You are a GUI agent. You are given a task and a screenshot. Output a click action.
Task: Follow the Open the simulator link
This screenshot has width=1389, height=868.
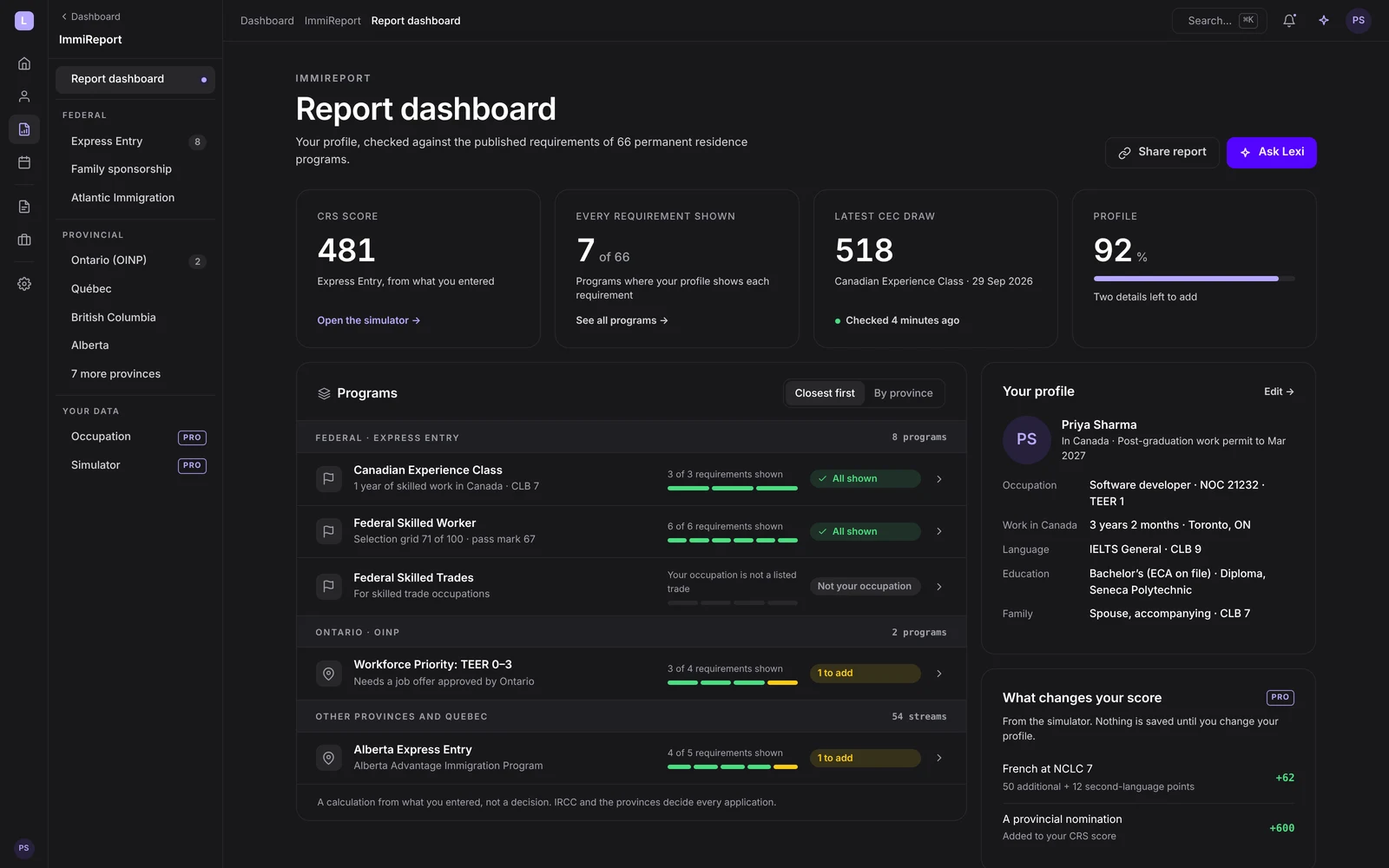click(368, 320)
